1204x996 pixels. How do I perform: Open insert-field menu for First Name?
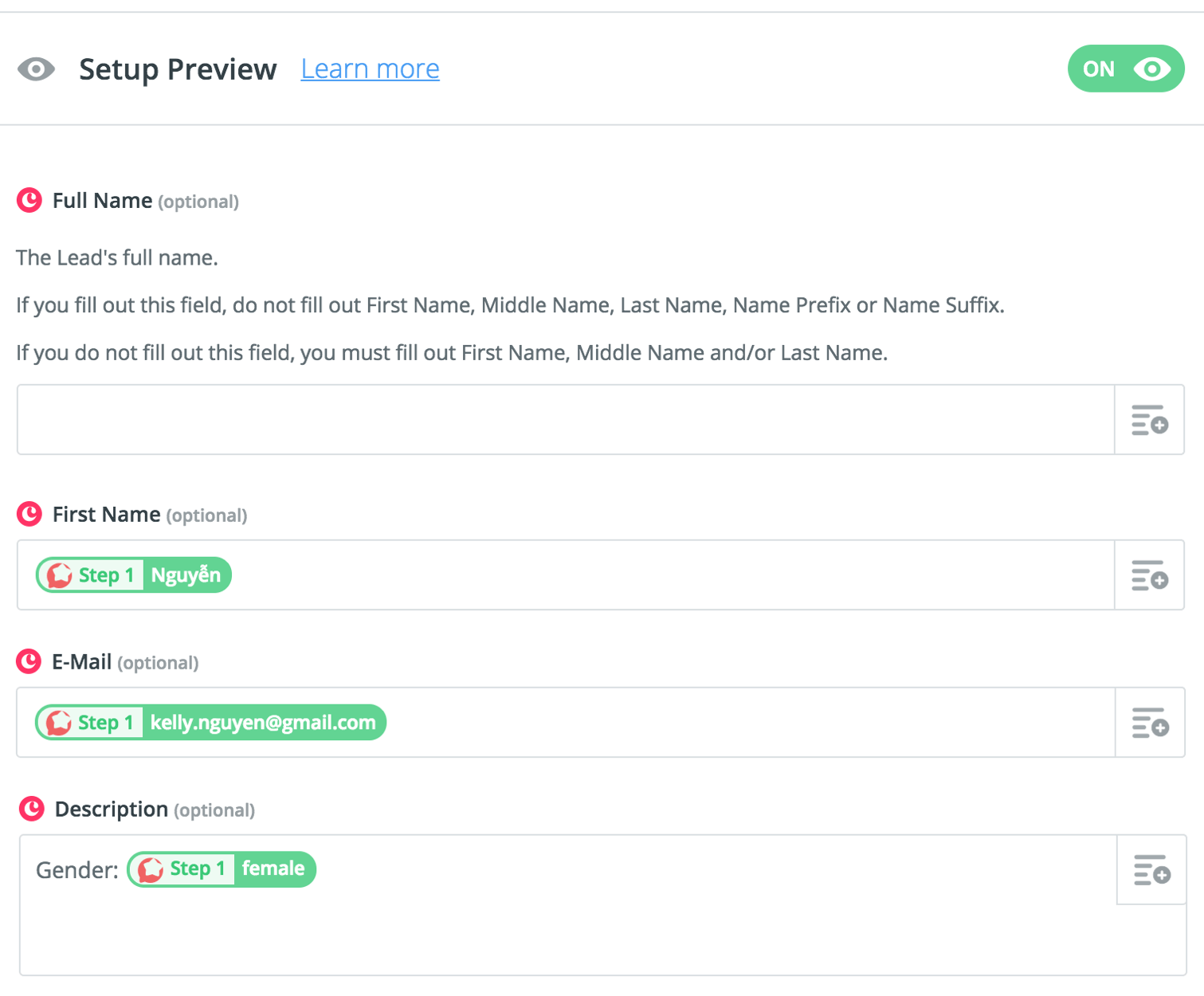tap(1149, 575)
